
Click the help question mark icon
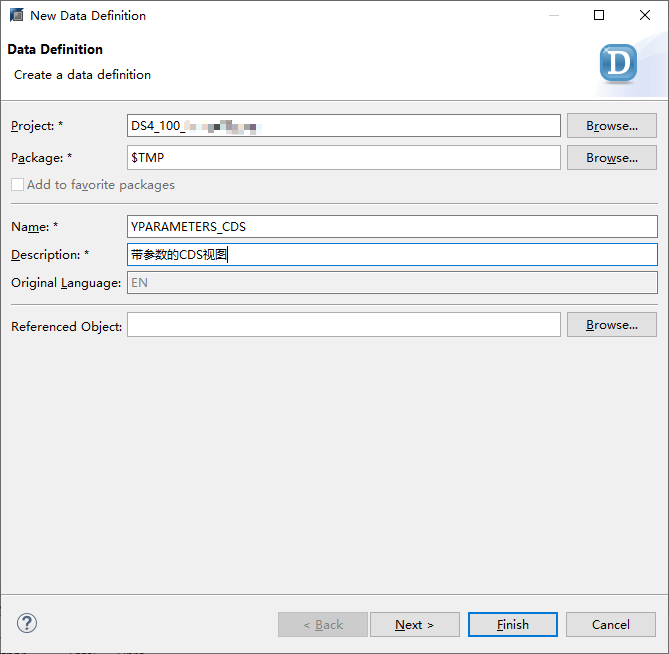click(27, 624)
